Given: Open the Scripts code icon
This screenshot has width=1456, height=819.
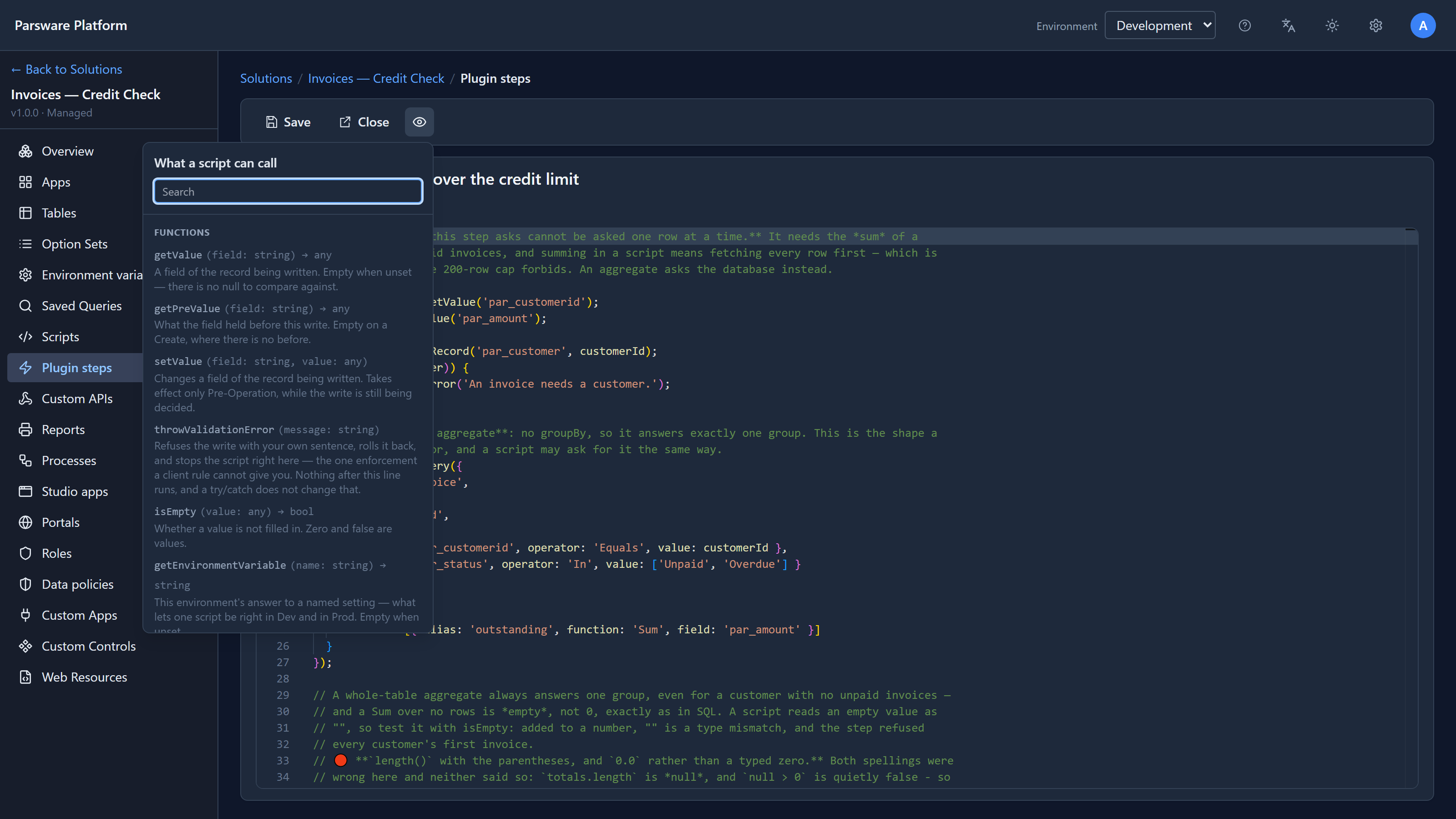Looking at the screenshot, I should (25, 337).
